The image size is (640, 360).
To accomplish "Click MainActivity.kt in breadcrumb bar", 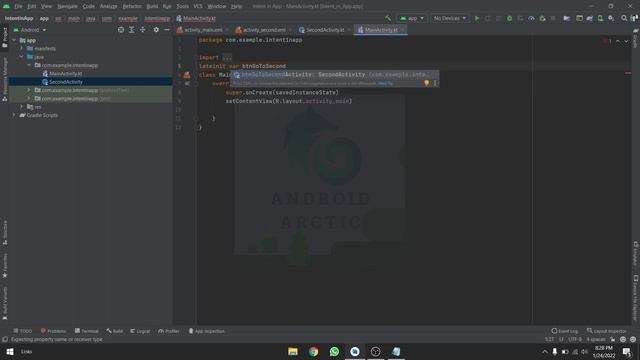I will click(196, 18).
